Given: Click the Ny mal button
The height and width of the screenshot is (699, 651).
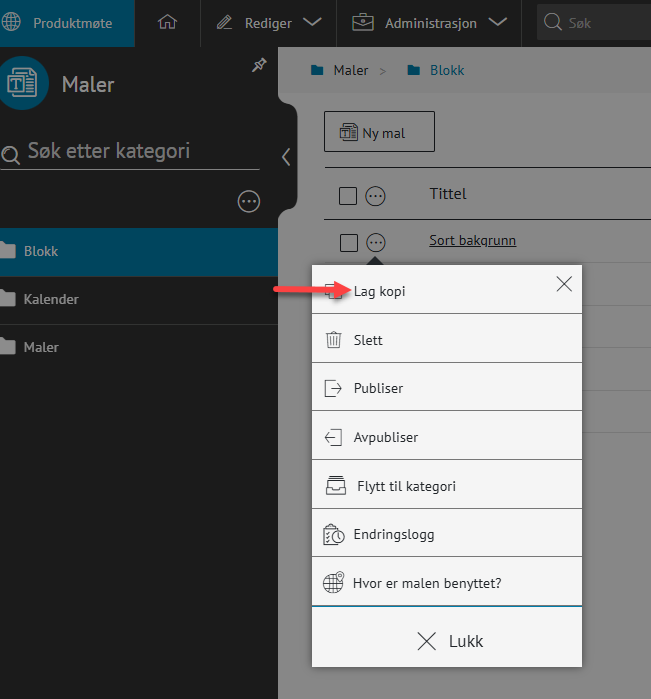Looking at the screenshot, I should coord(379,133).
